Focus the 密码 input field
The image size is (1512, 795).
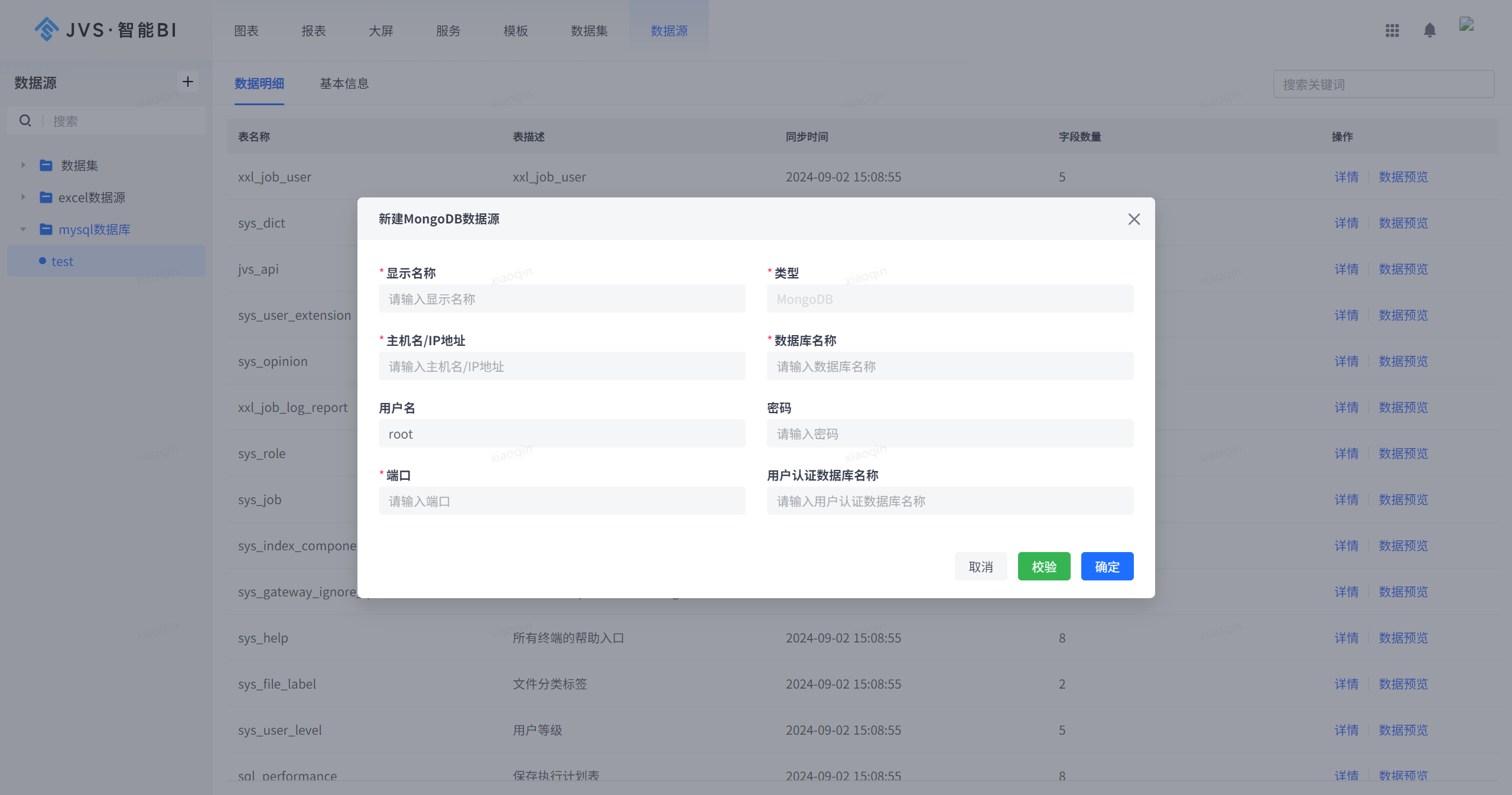pyautogui.click(x=950, y=433)
